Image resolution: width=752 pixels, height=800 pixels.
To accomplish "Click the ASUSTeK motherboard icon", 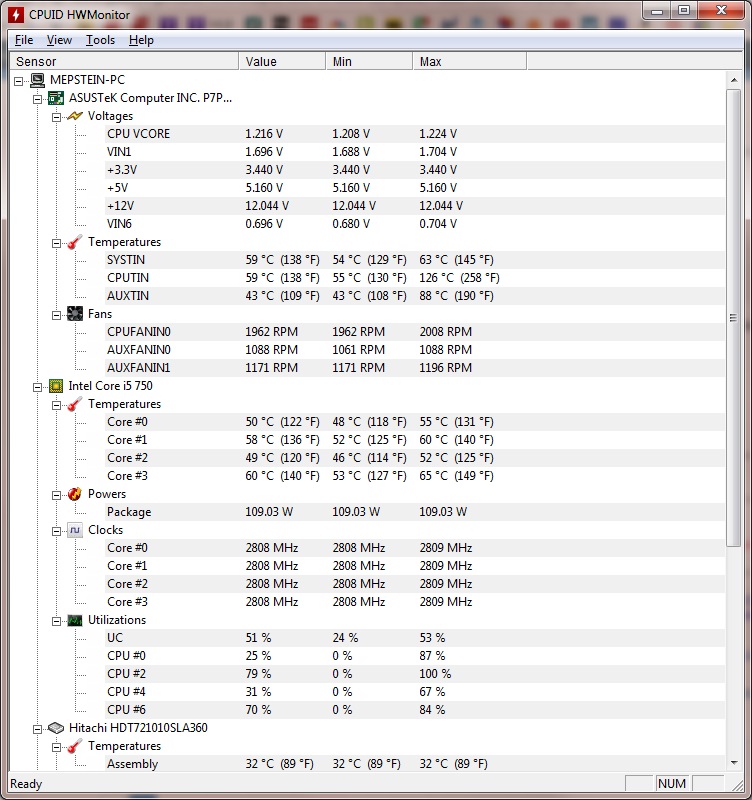I will pos(56,98).
